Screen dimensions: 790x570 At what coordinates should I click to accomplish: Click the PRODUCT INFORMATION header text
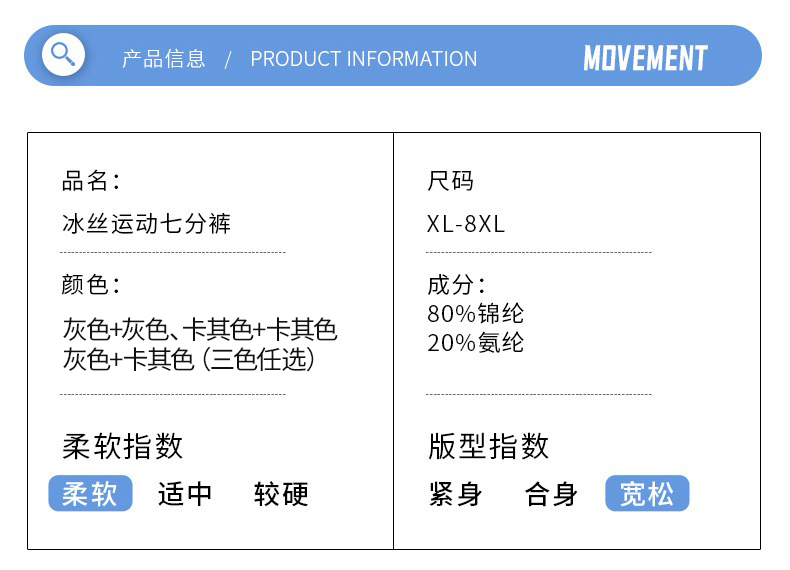pos(364,59)
